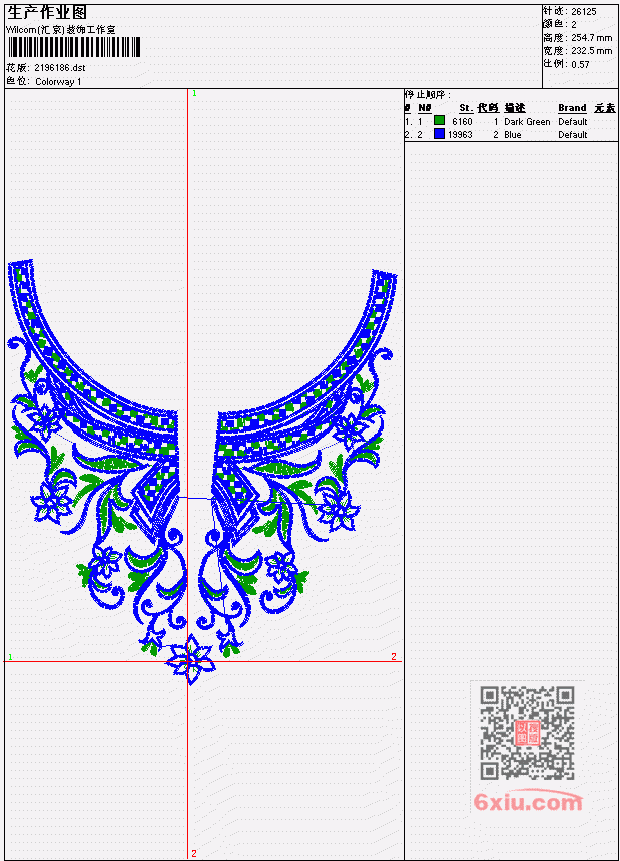
Task: Click the N# column header
Action: [424, 108]
